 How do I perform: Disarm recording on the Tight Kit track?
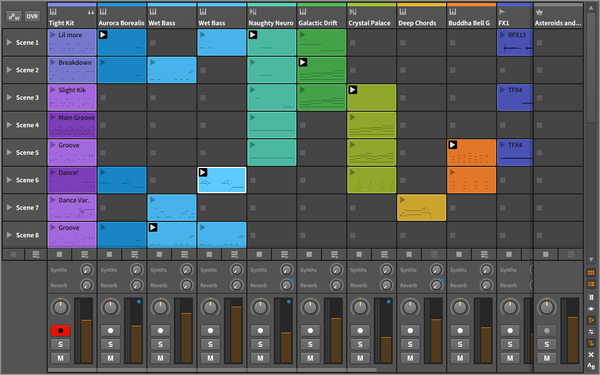(60, 330)
